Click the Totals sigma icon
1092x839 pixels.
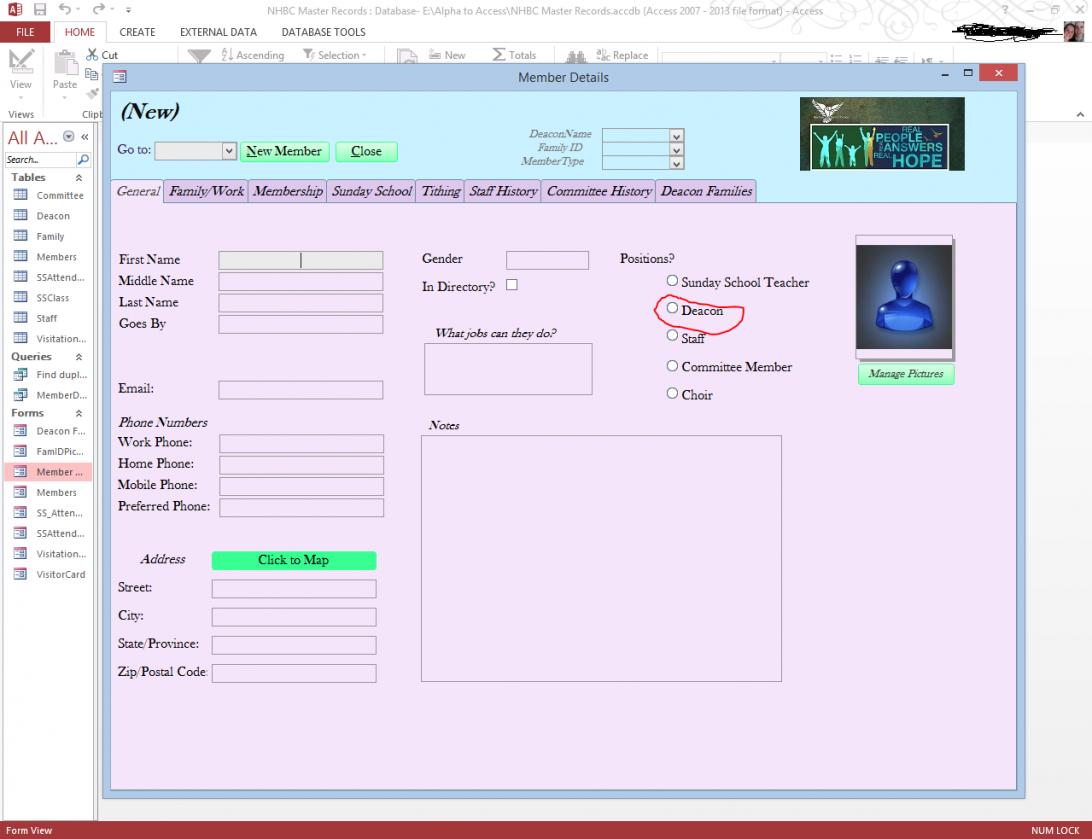(499, 55)
